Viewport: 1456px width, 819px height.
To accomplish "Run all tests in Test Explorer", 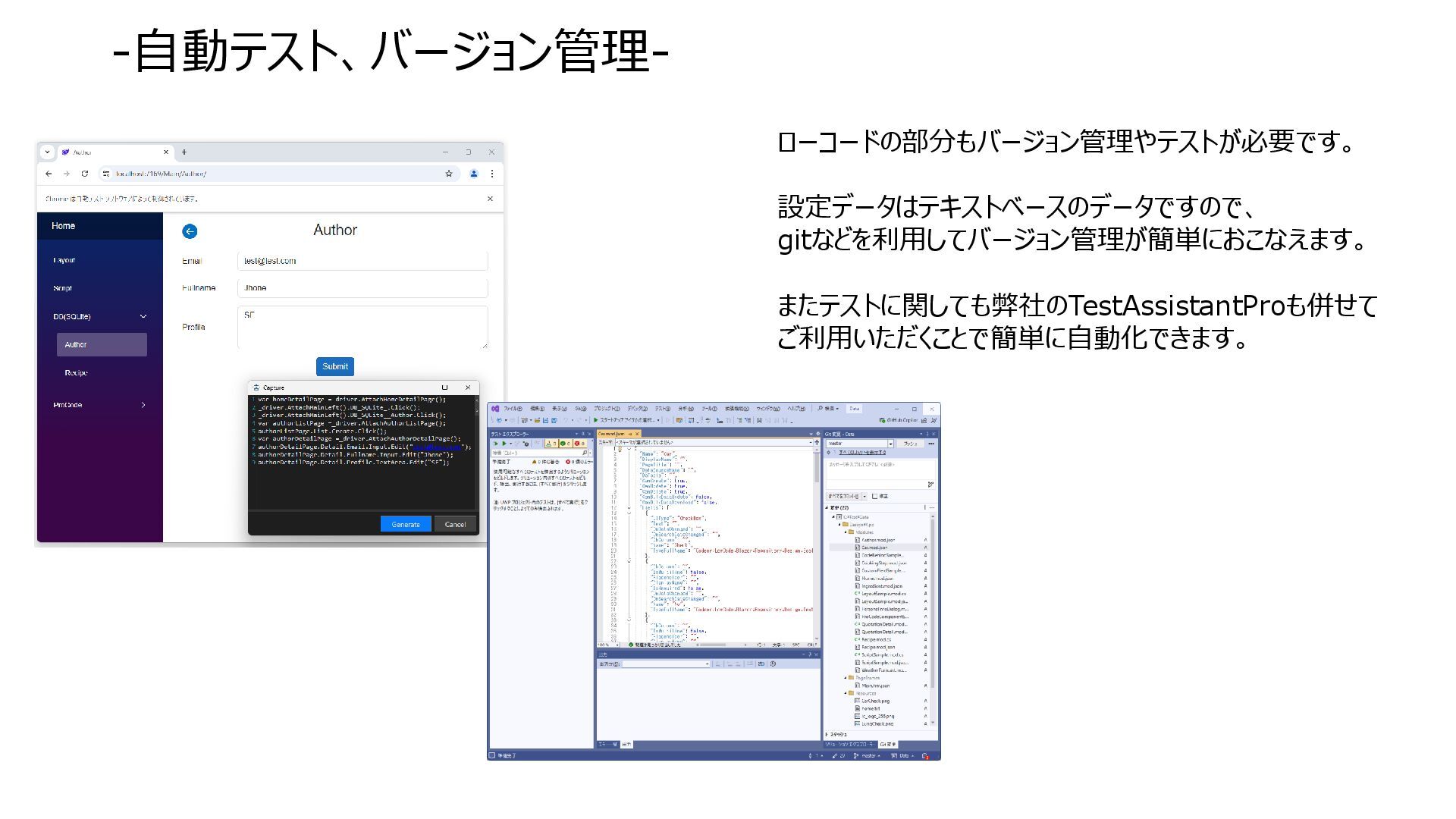I will pos(496,444).
